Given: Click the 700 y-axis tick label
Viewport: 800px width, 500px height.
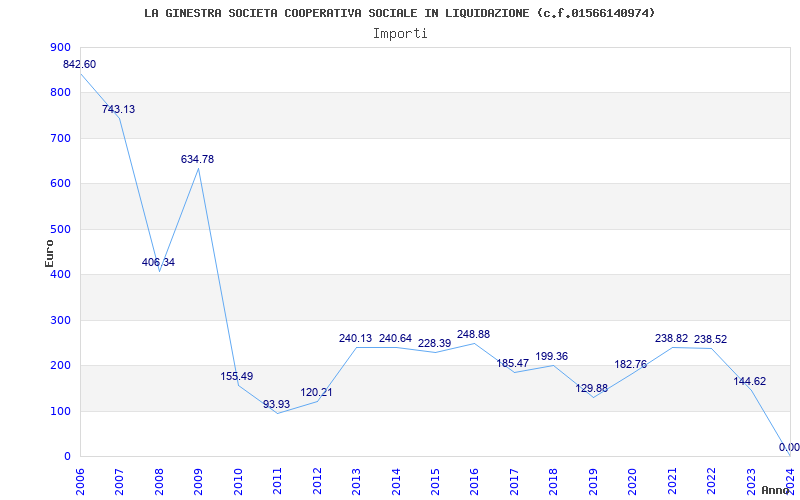Looking at the screenshot, I should click(60, 138).
